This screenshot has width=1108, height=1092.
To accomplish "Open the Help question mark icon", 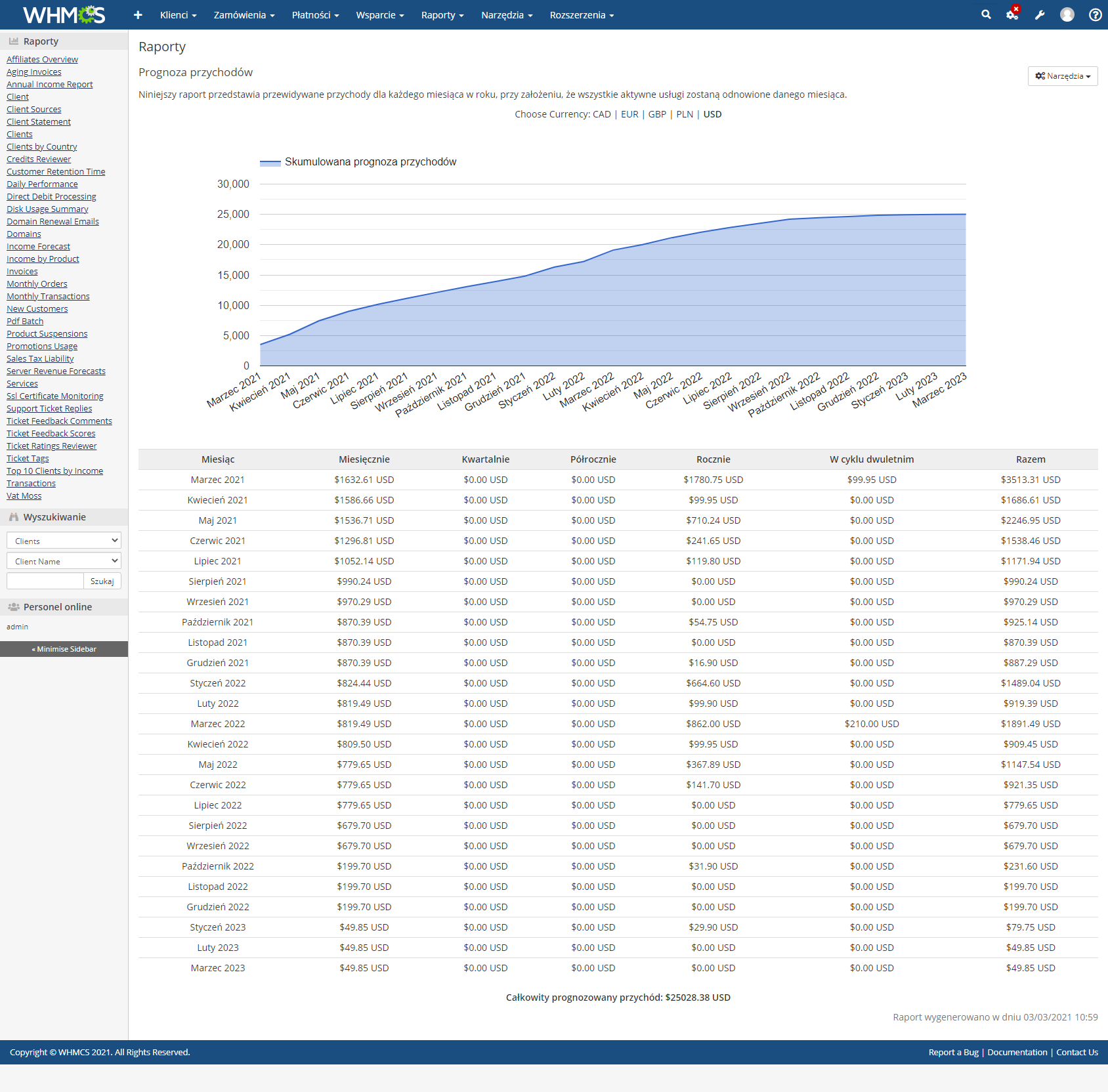I will click(1094, 14).
